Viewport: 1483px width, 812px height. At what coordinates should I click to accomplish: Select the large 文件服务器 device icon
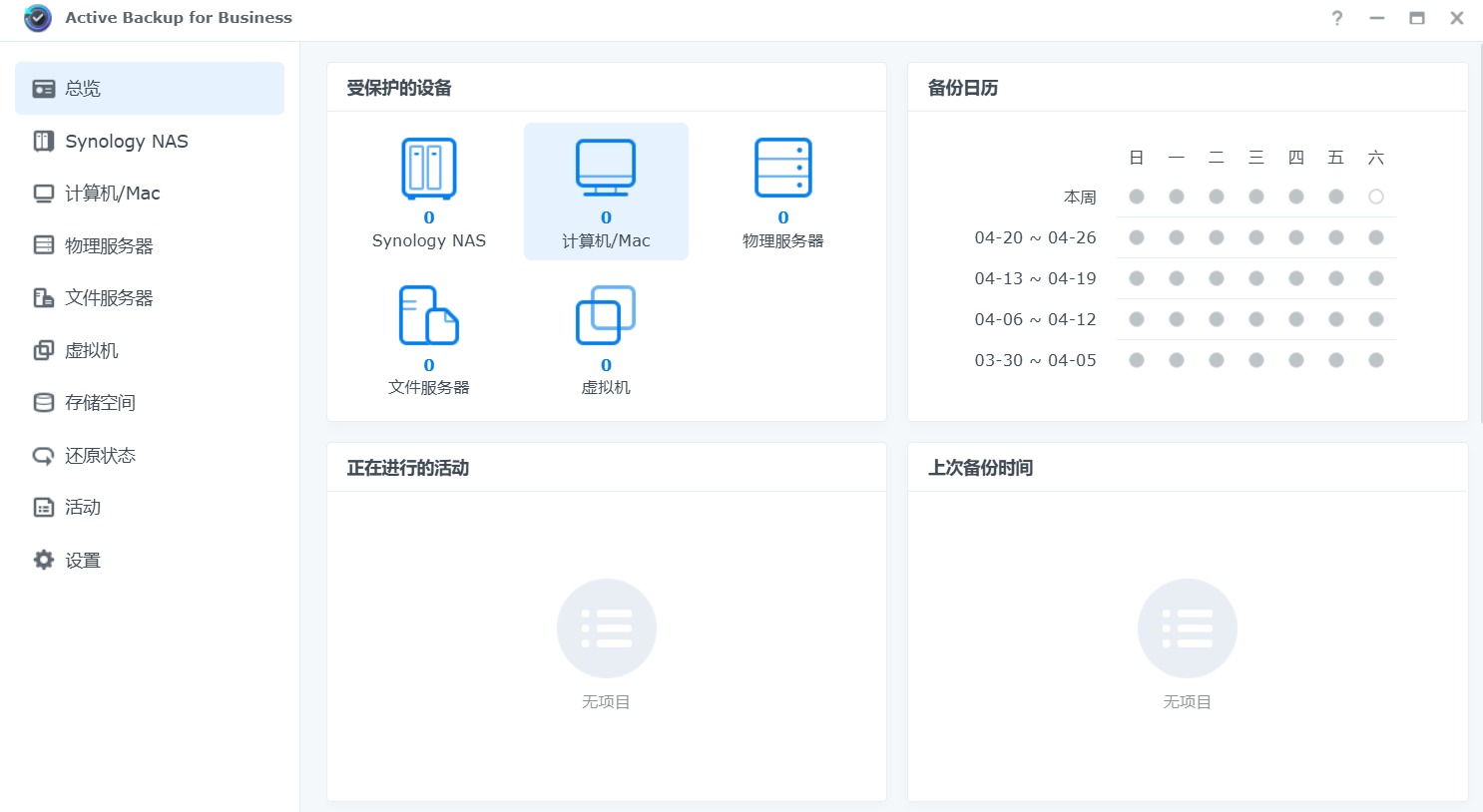[429, 315]
